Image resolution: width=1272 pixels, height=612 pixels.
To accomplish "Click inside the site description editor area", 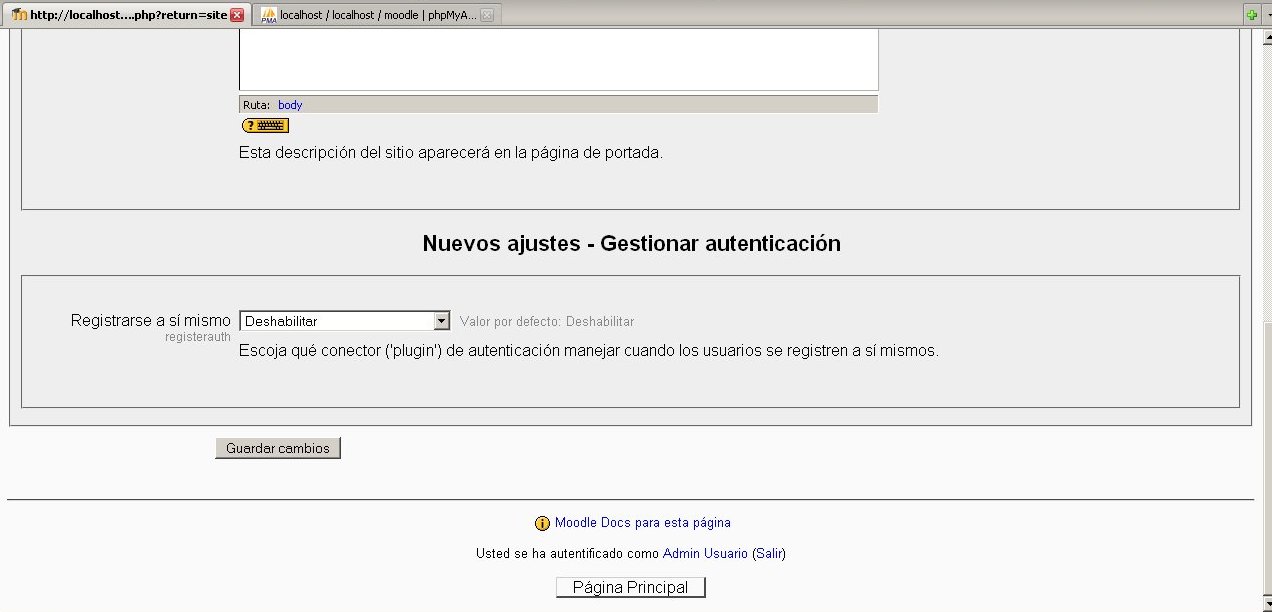I will pos(558,60).
